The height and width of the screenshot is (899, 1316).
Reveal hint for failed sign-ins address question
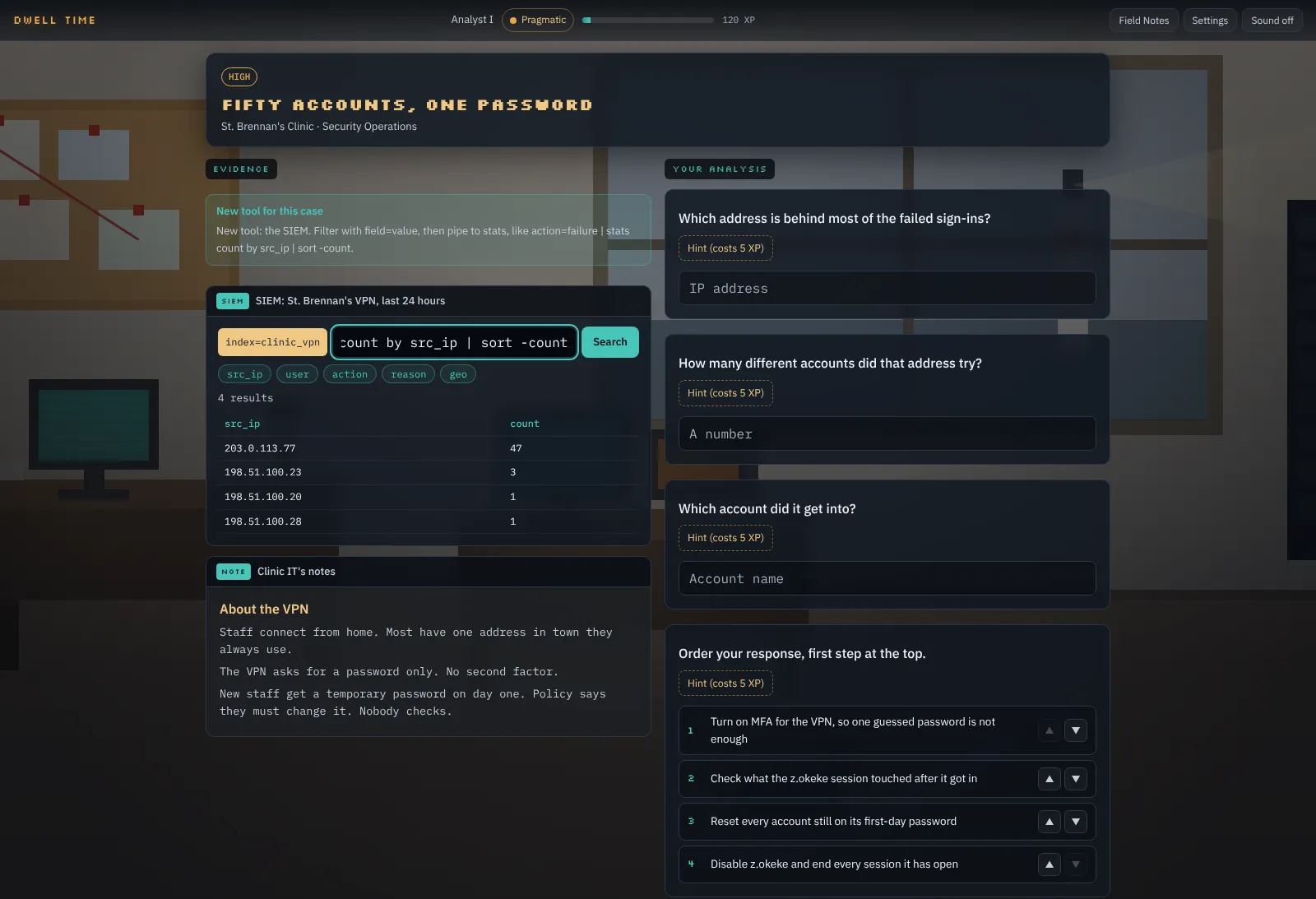tap(725, 248)
